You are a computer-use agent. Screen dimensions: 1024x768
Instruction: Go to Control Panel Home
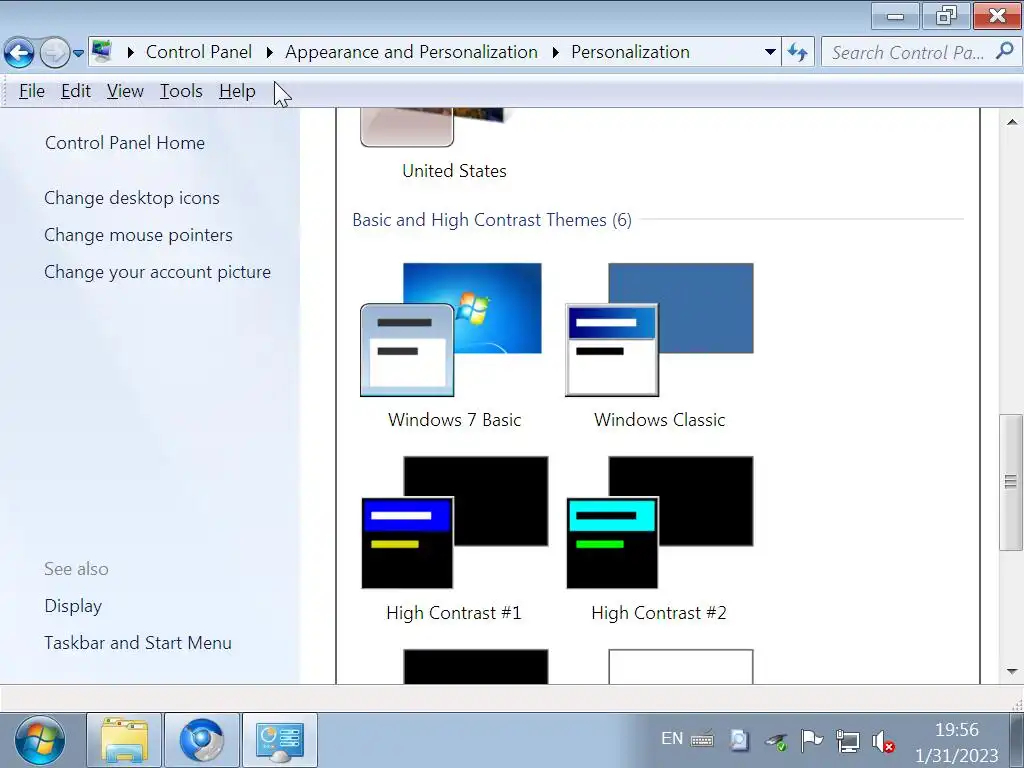tap(125, 143)
